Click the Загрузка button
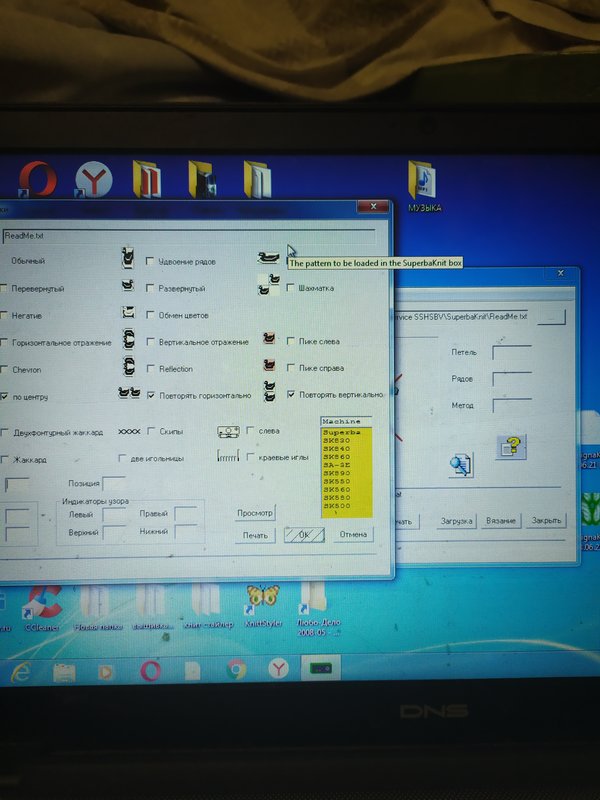Image resolution: width=600 pixels, height=800 pixels. [455, 521]
